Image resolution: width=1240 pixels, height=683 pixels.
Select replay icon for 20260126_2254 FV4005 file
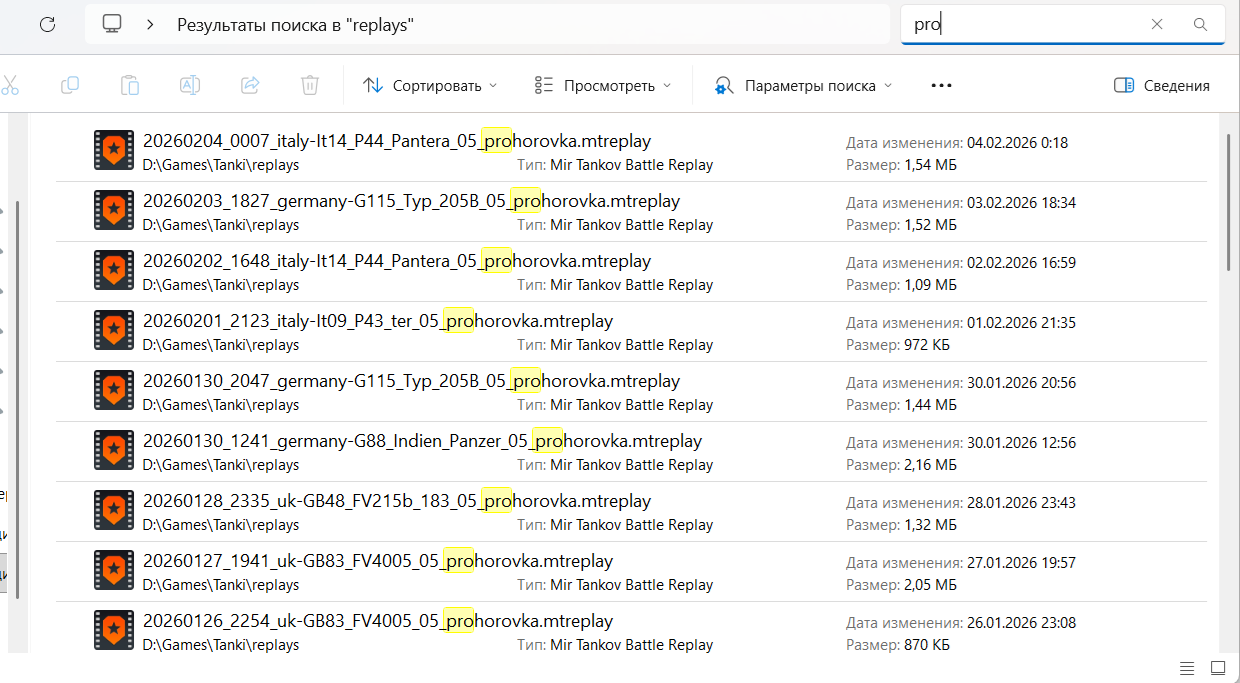(x=114, y=630)
